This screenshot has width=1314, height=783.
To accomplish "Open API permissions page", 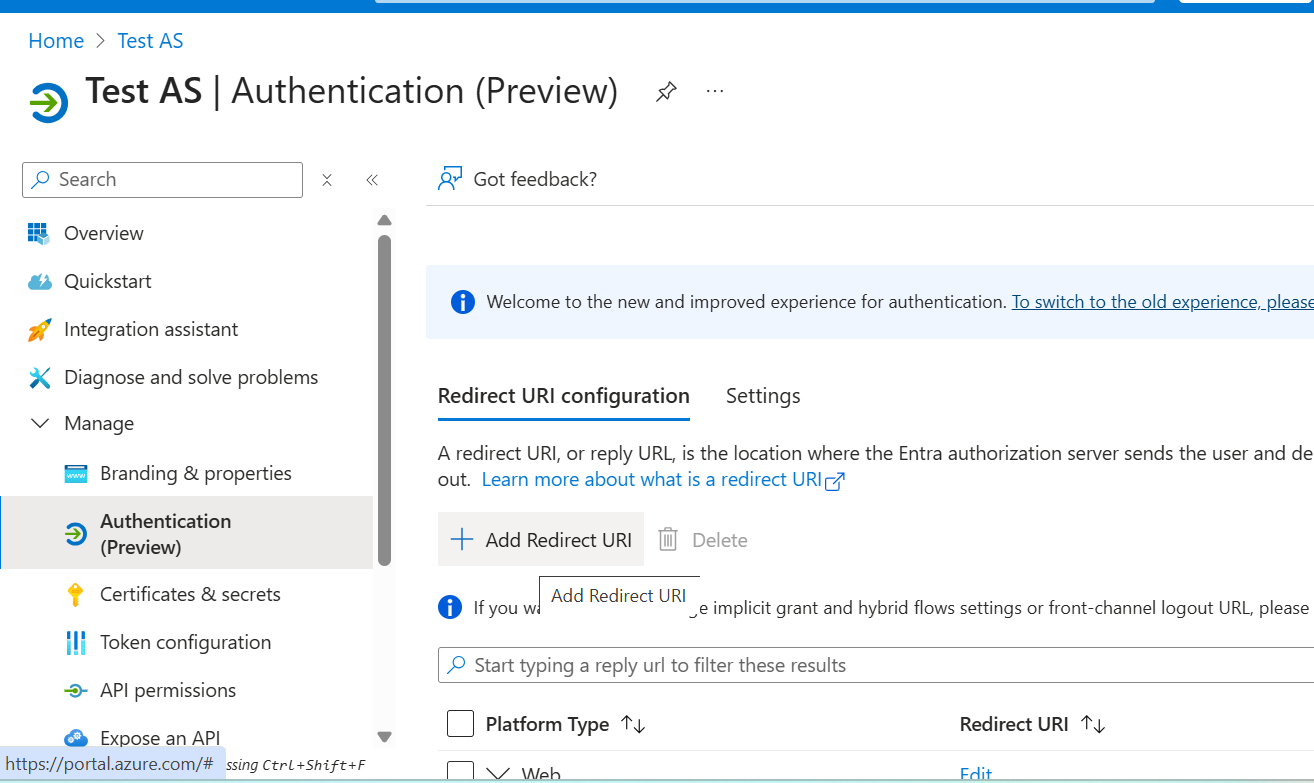I will [168, 690].
